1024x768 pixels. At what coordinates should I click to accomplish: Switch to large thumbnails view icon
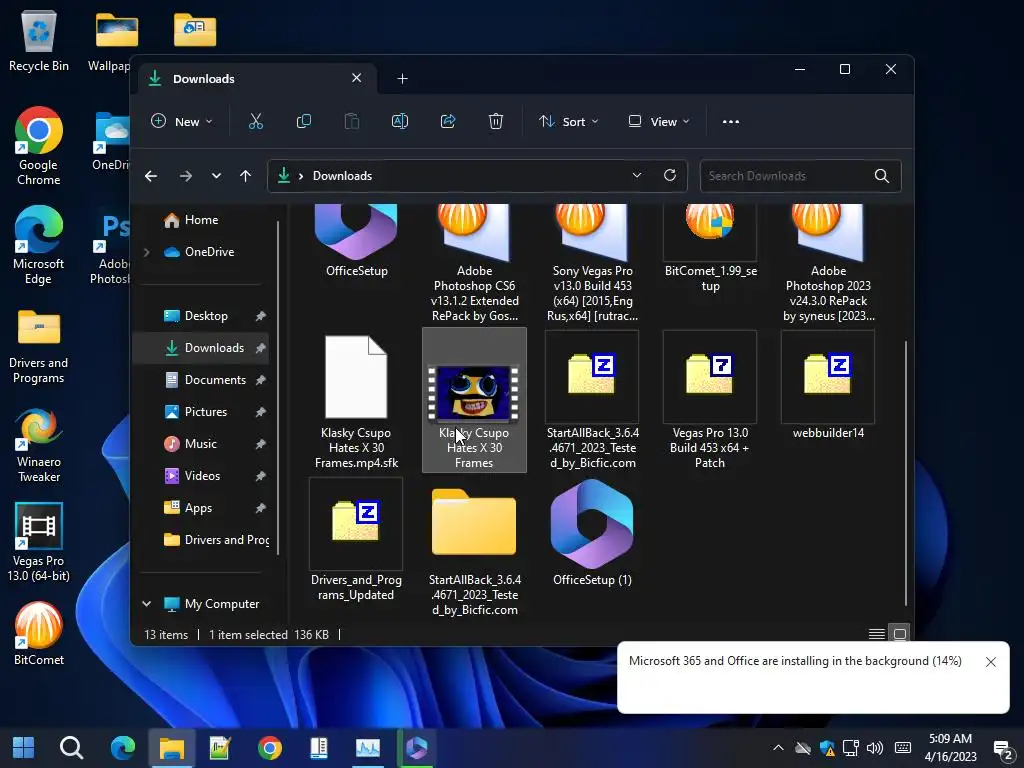(900, 633)
